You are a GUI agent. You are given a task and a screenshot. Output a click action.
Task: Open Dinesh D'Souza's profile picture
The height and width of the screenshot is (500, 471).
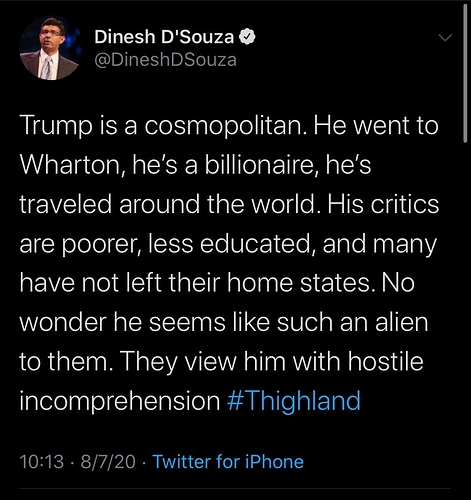tap(50, 48)
